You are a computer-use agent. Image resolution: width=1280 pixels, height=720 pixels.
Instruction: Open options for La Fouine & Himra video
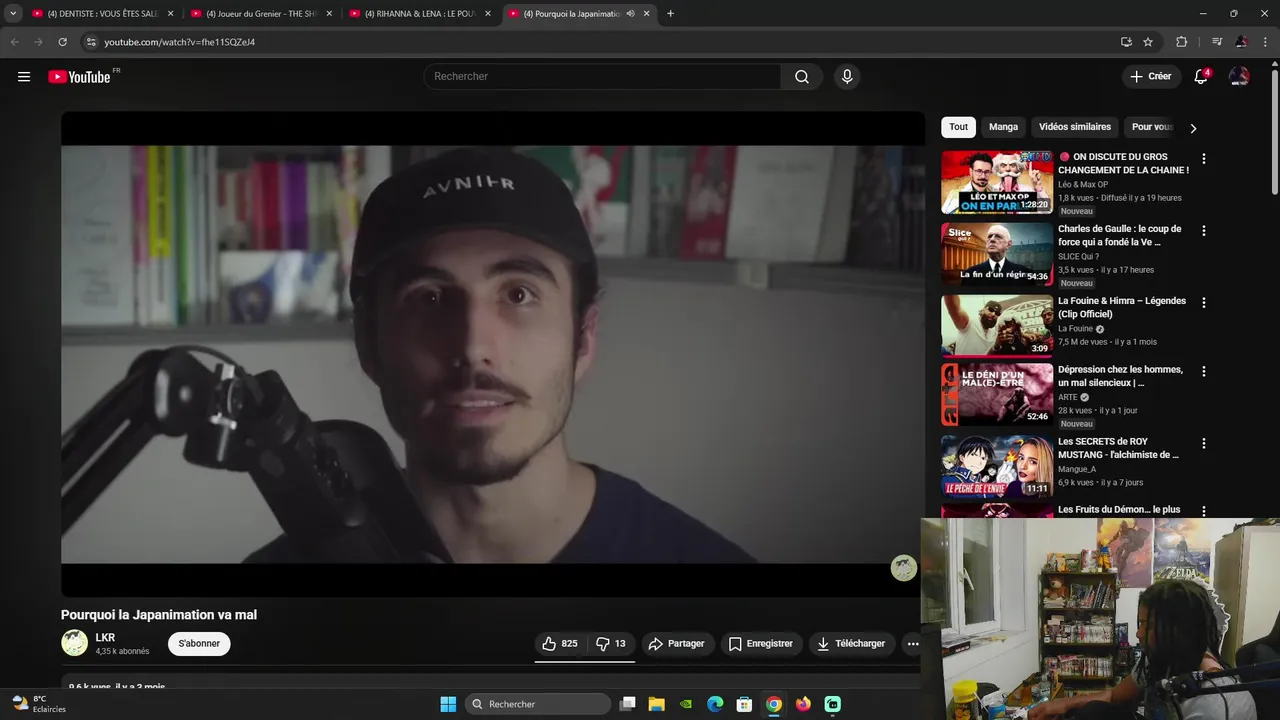tap(1204, 303)
